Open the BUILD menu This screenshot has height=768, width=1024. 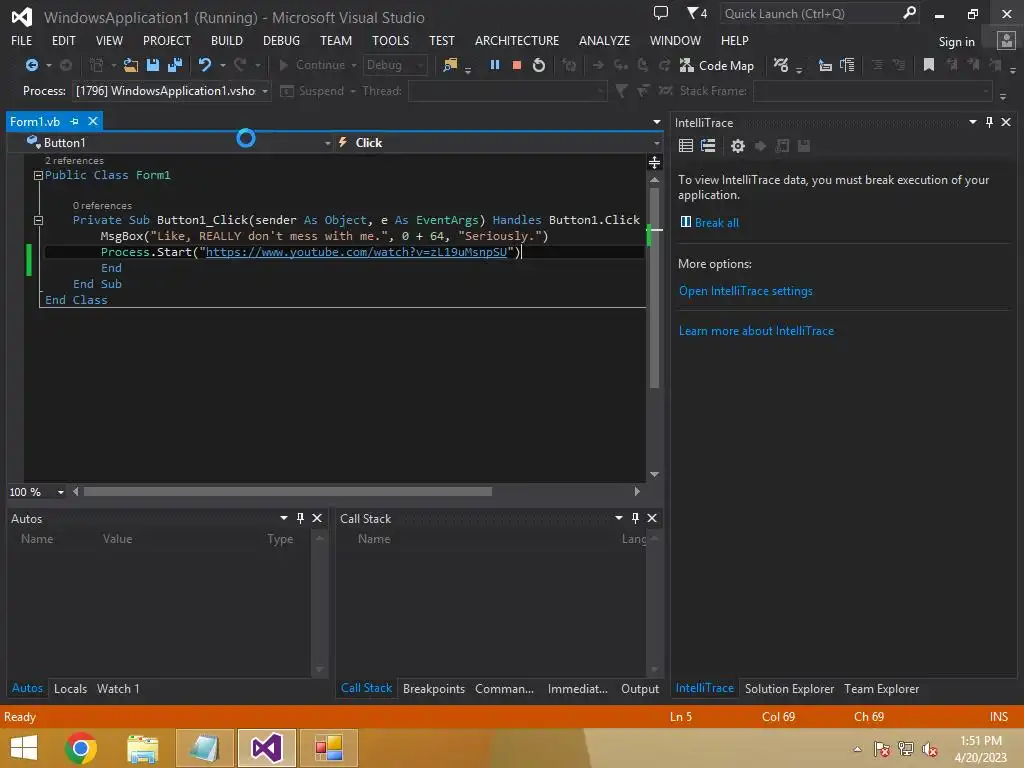pos(227,40)
